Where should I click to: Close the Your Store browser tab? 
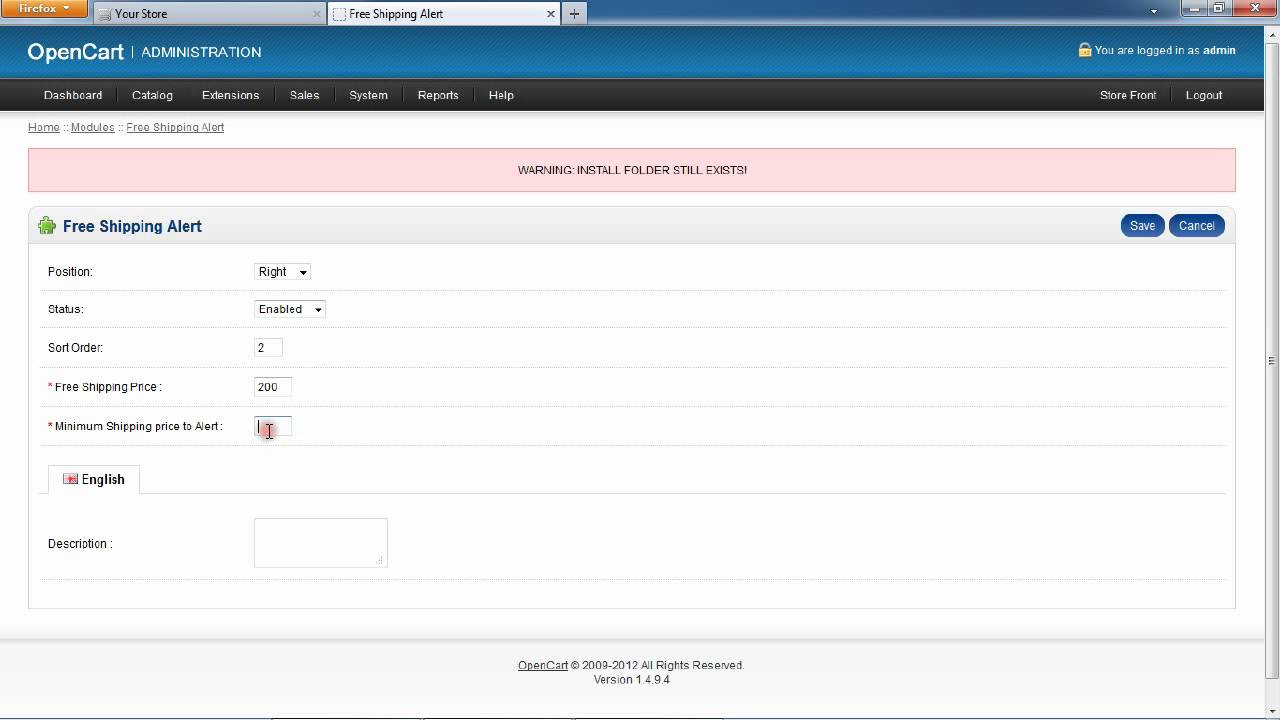point(317,14)
